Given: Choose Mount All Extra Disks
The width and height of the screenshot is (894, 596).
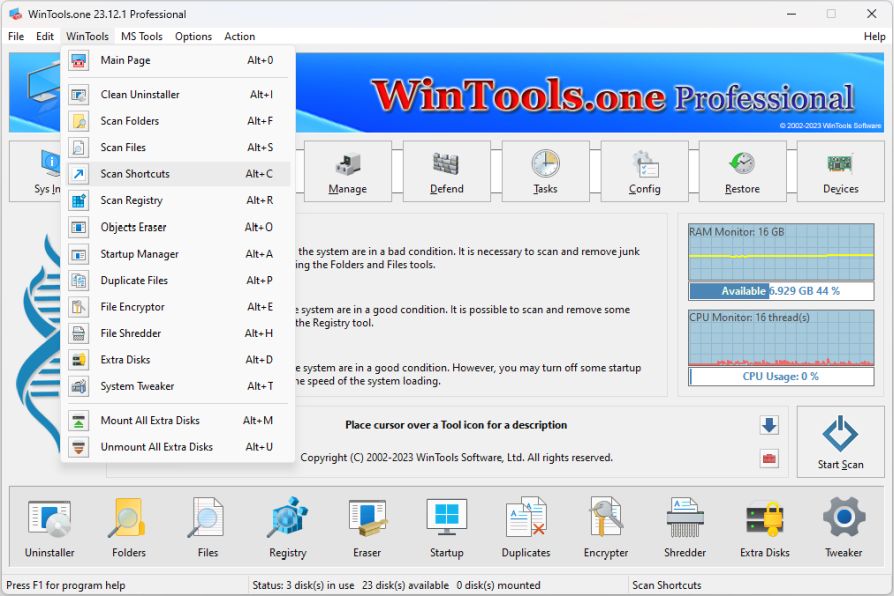Looking at the screenshot, I should [178, 420].
